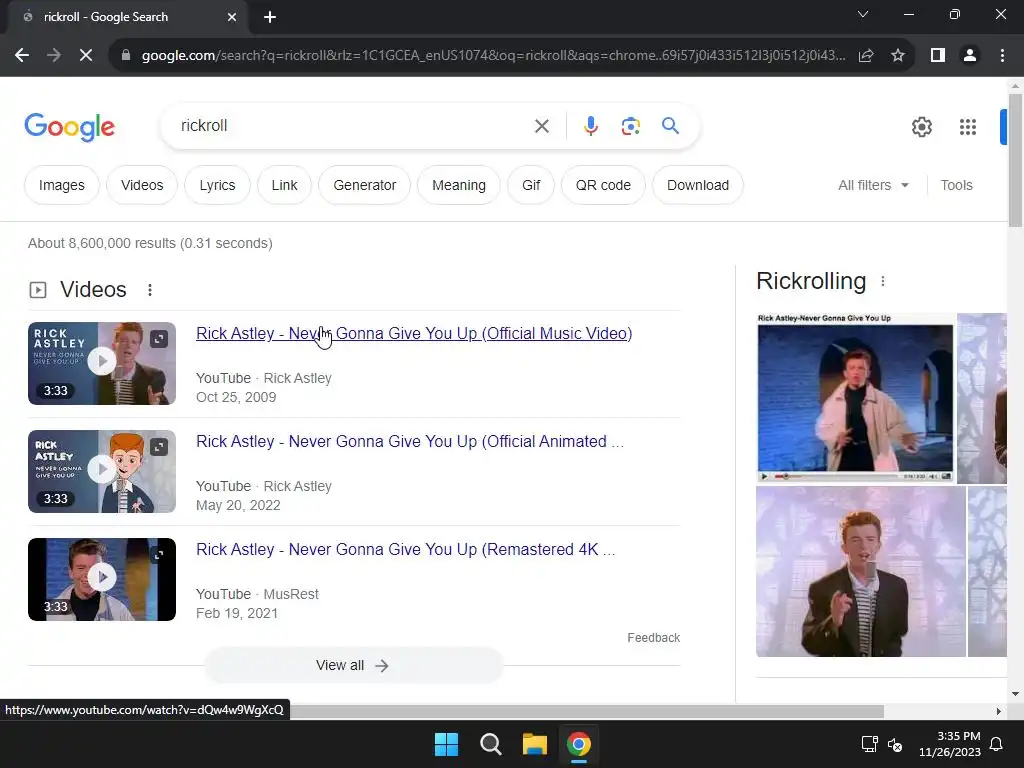Viewport: 1024px width, 768px height.
Task: Select the Gif filter chip
Action: (x=531, y=185)
